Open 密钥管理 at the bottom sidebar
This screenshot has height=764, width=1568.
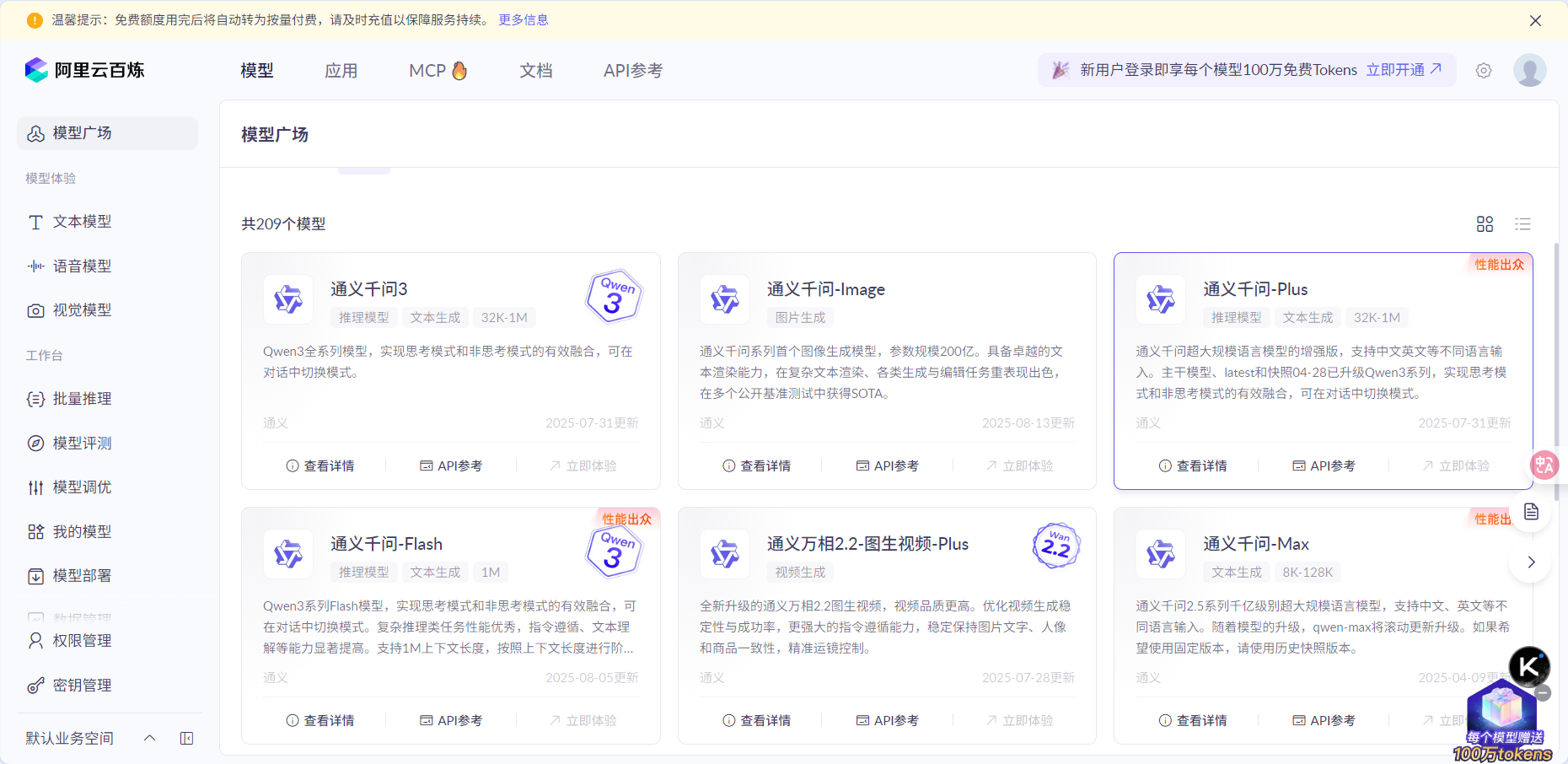point(82,685)
